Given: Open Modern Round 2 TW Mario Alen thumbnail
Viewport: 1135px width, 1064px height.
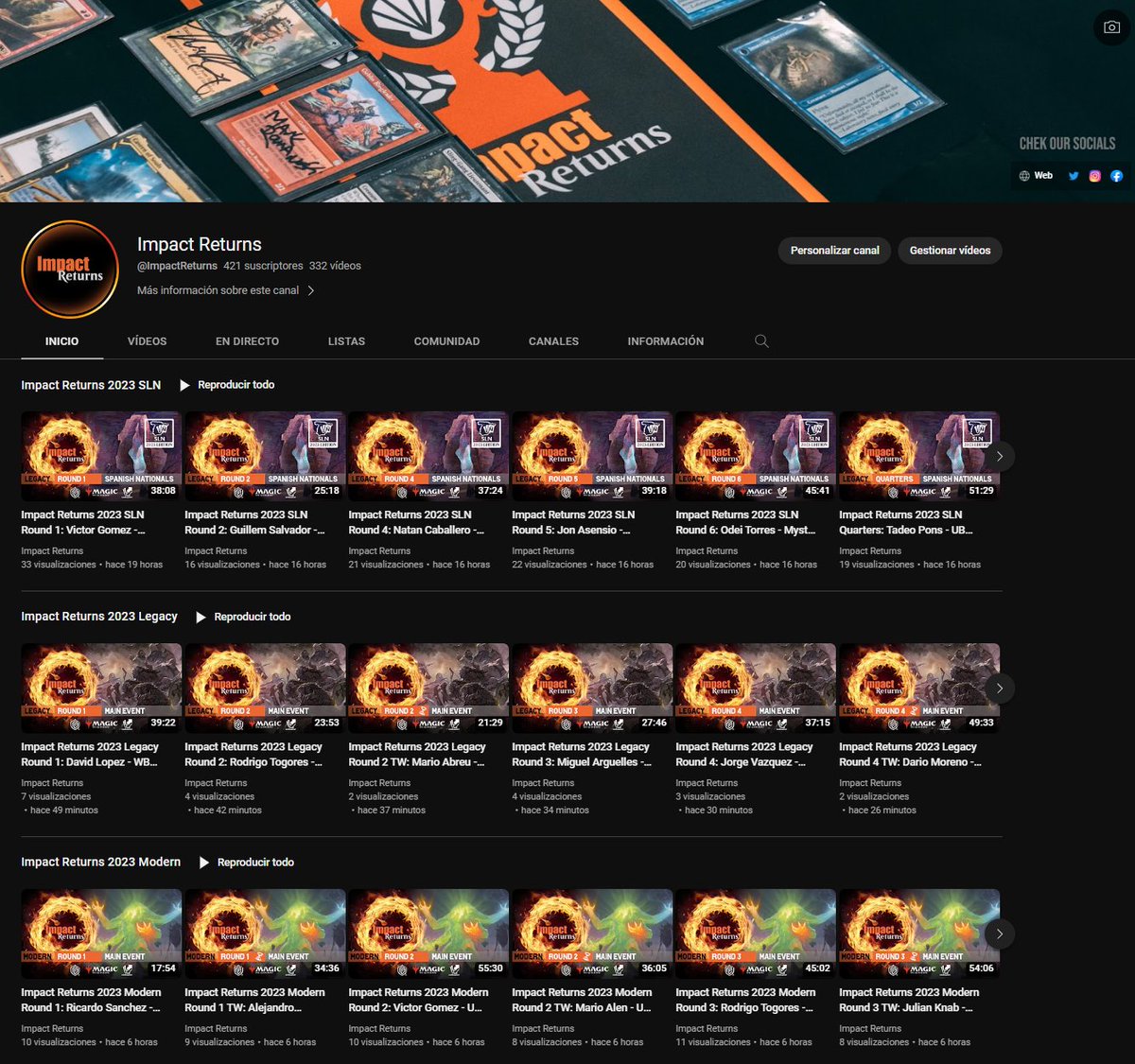Looking at the screenshot, I should [592, 933].
